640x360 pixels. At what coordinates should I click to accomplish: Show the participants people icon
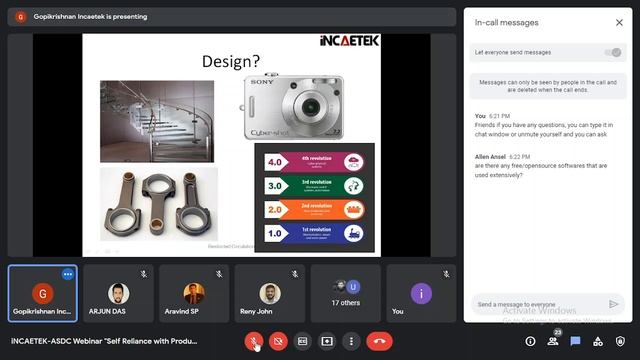coord(553,341)
